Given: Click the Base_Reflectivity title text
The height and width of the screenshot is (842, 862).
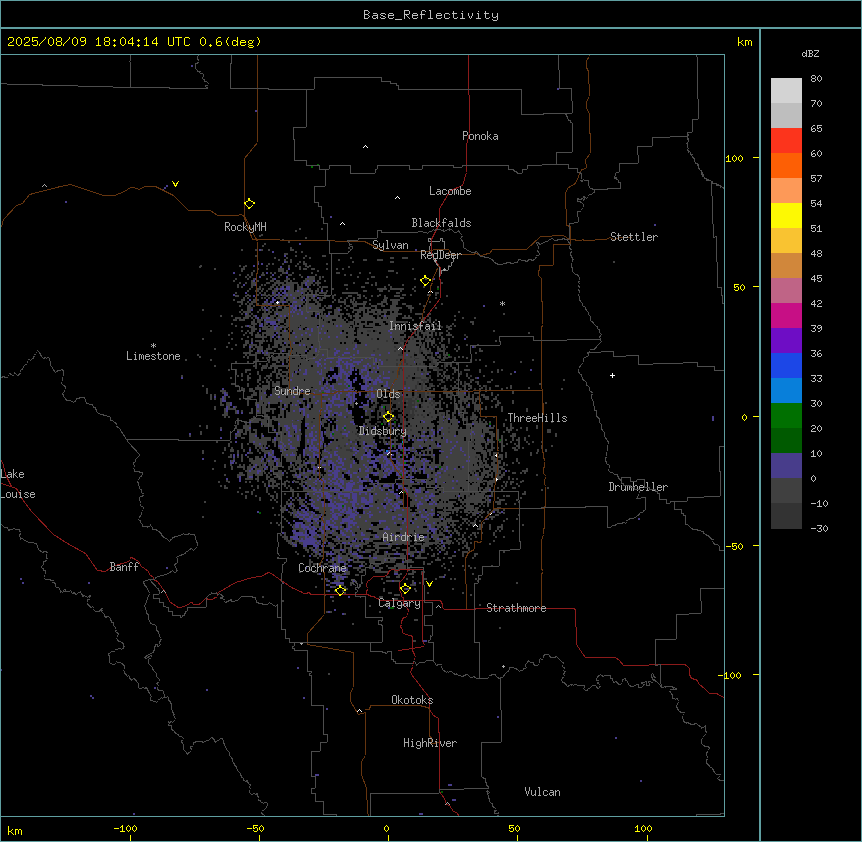Looking at the screenshot, I should 431,15.
